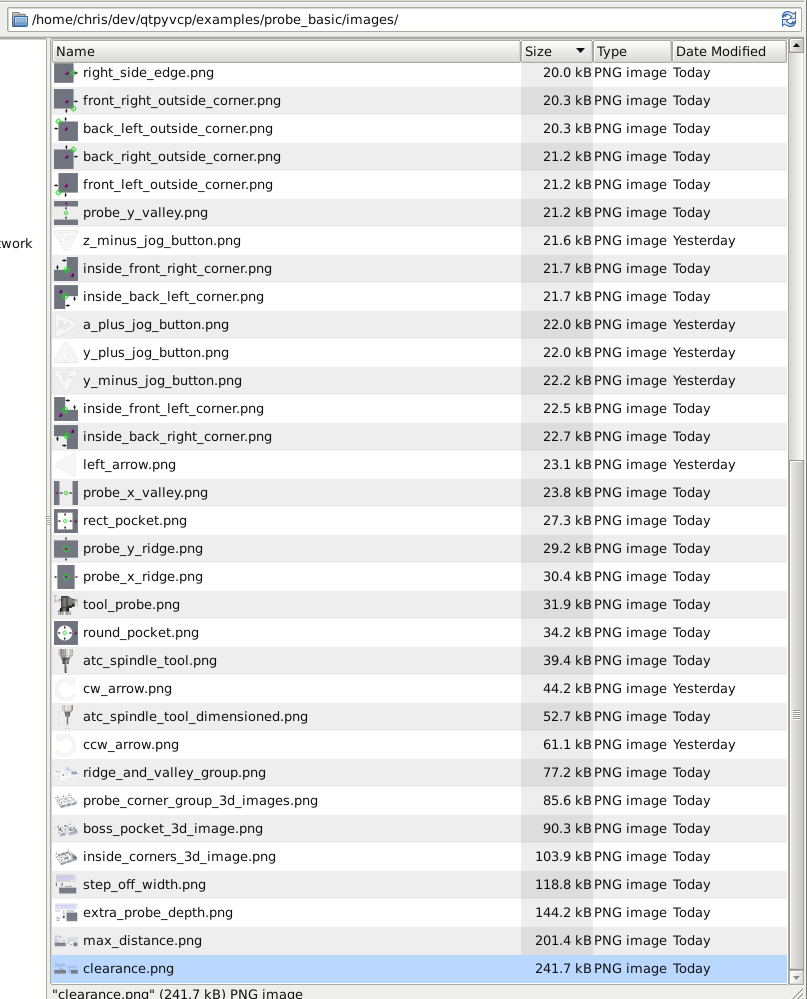Click the a_plus_jog_button.png file icon
Image resolution: width=807 pixels, height=999 pixels.
coord(66,325)
